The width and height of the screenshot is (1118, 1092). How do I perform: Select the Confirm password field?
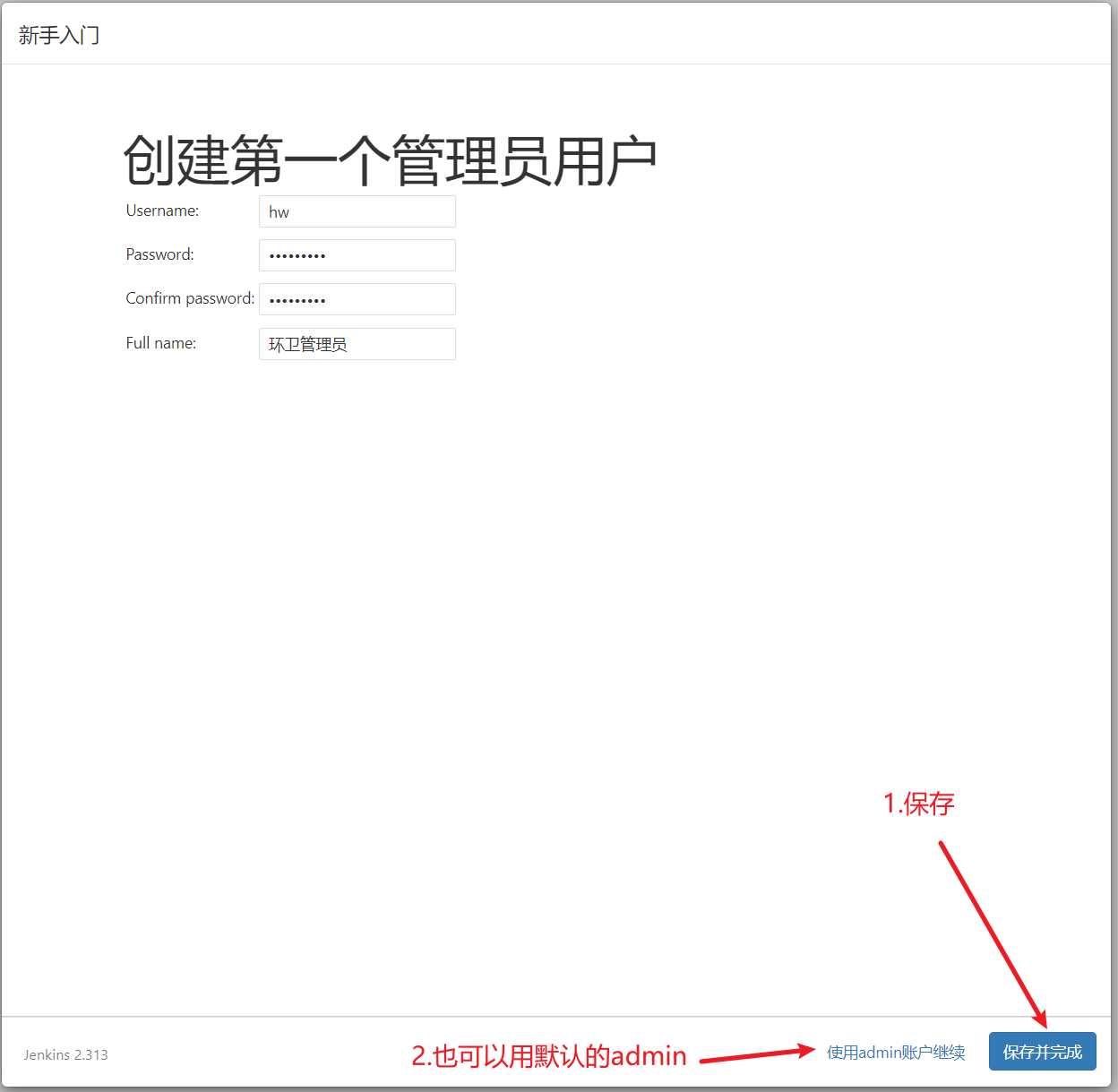click(357, 299)
